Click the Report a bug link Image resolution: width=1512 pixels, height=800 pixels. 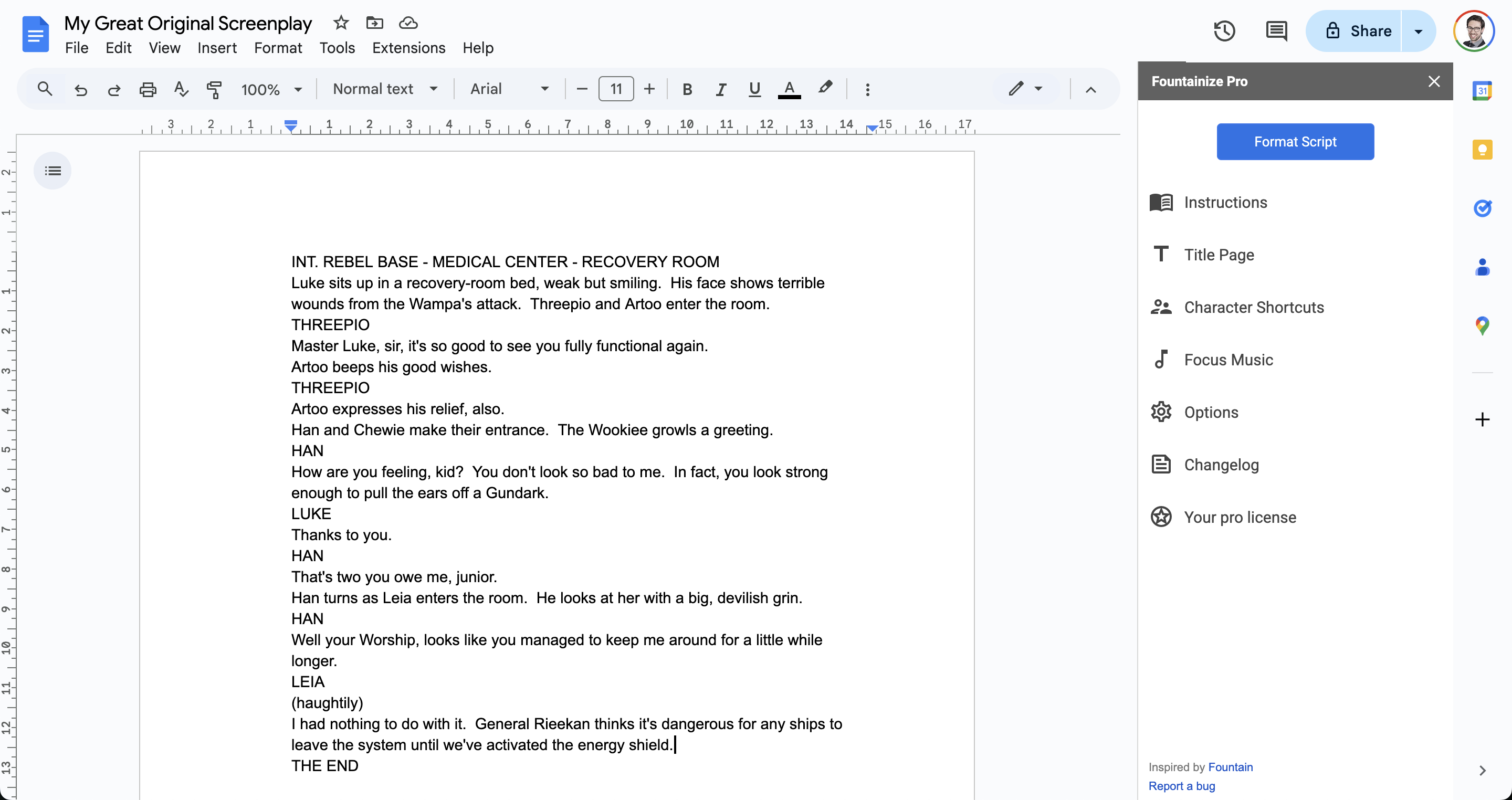click(1182, 786)
